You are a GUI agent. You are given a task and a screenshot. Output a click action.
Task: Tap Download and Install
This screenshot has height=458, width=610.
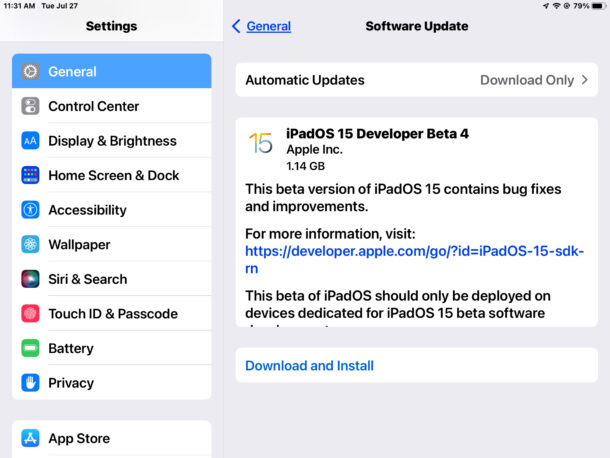417,365
